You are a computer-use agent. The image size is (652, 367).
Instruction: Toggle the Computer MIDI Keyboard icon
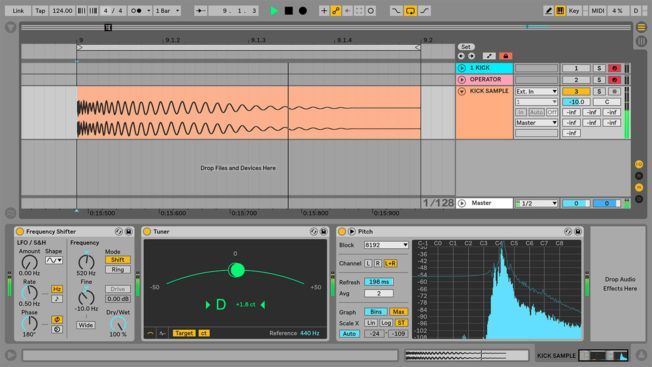point(560,11)
